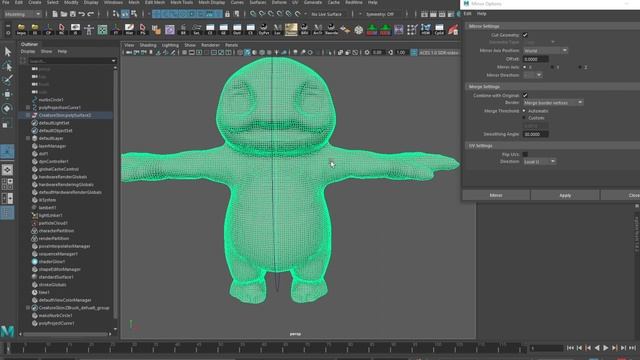The image size is (640, 360).
Task: Click the green lattice shelf icon
Action: tap(102, 29)
